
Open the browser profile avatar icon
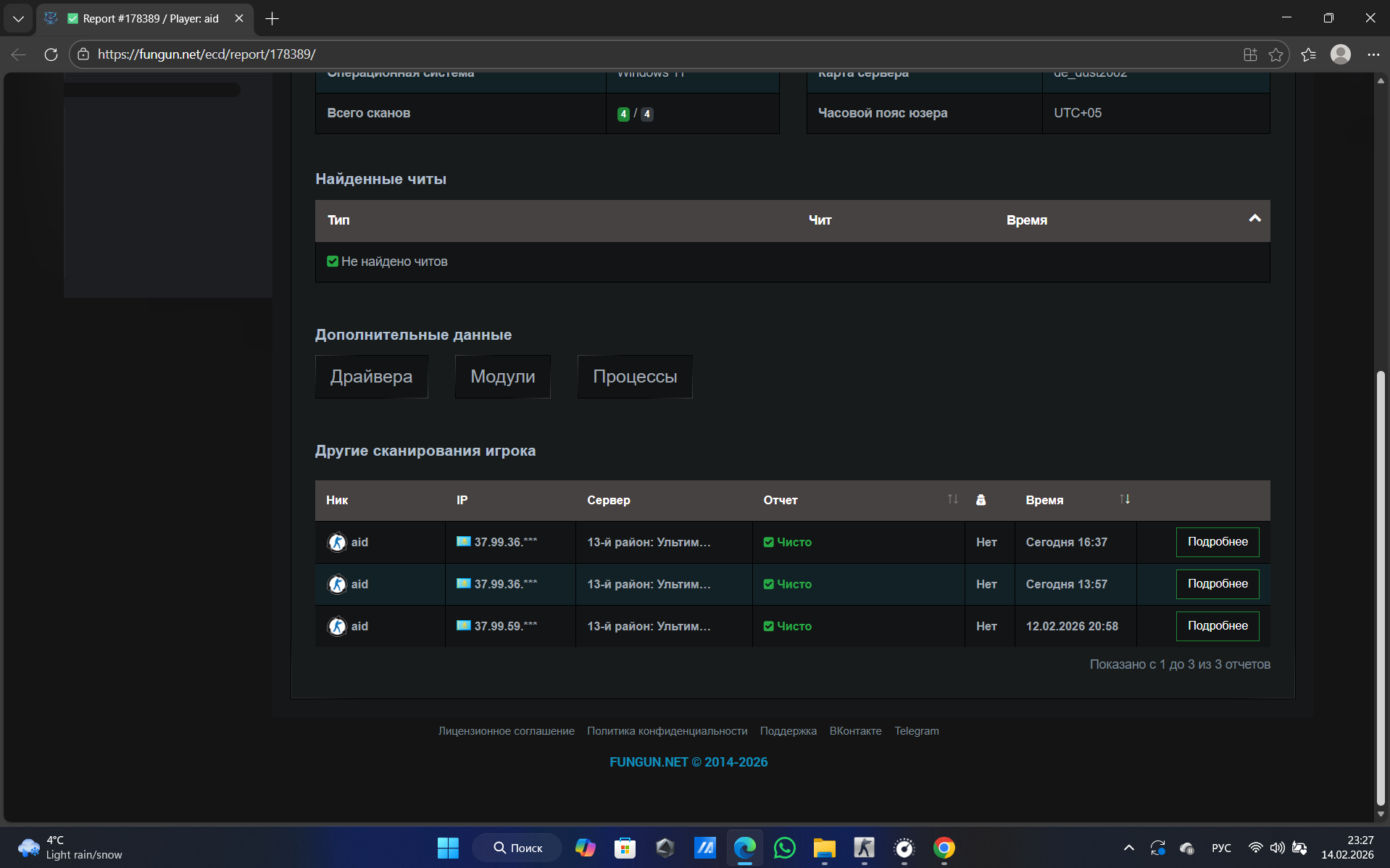[x=1340, y=54]
